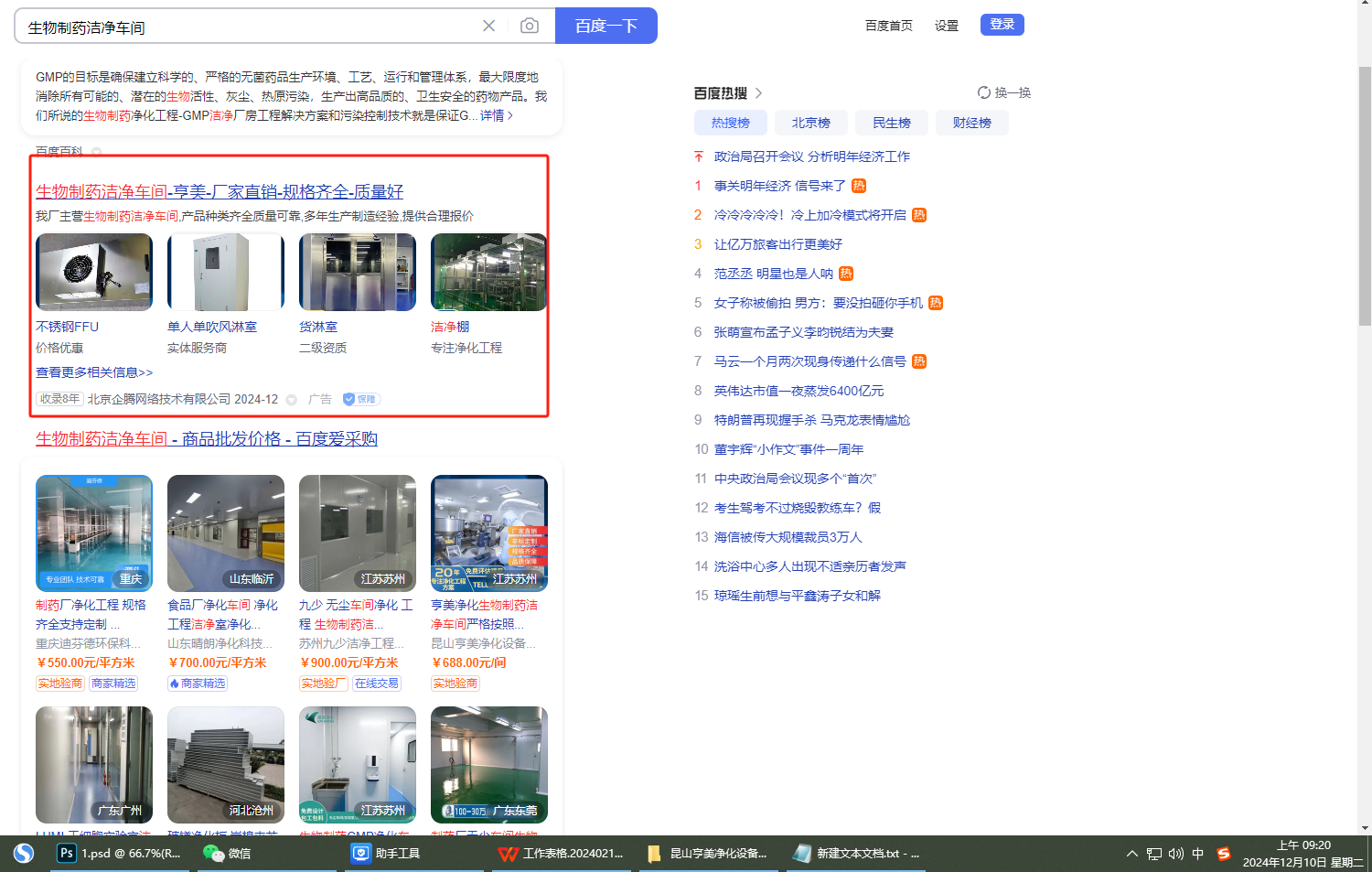
Task: Open hot search 范丞丞 明星也是人呐
Action: (x=774, y=274)
